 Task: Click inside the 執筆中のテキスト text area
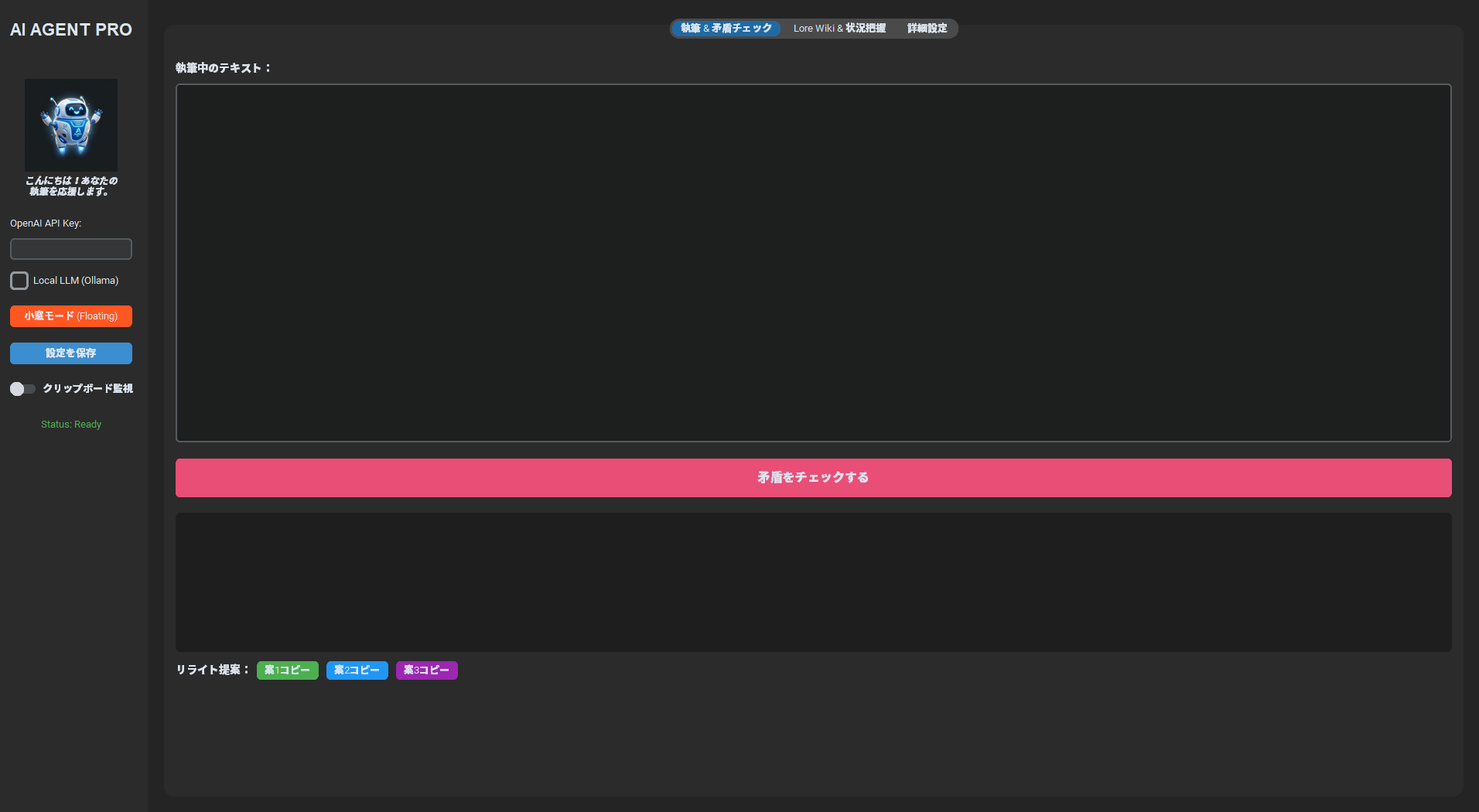(813, 263)
